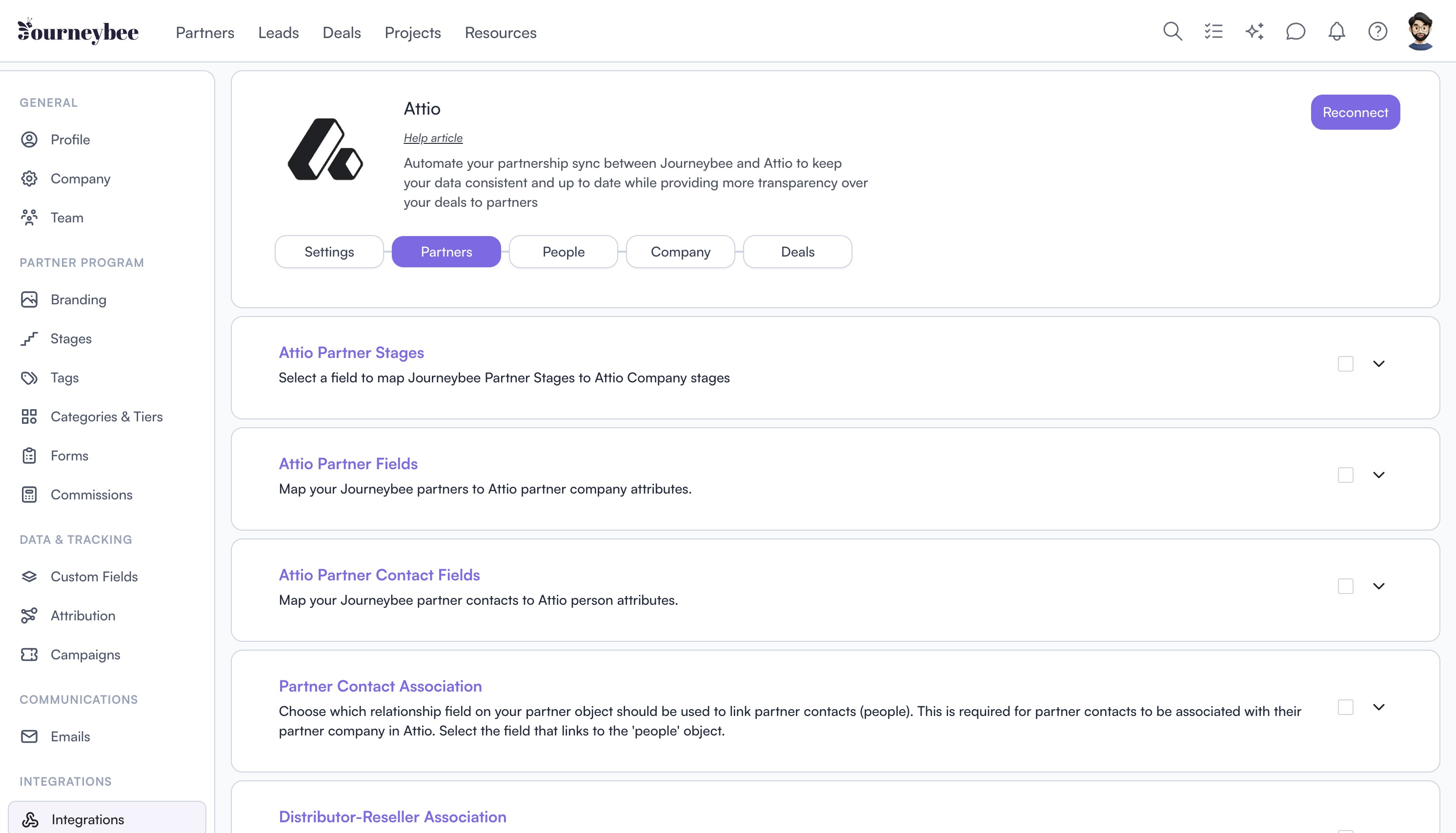The height and width of the screenshot is (833, 1456).
Task: Expand the Attio Partner Fields section
Action: [1379, 475]
